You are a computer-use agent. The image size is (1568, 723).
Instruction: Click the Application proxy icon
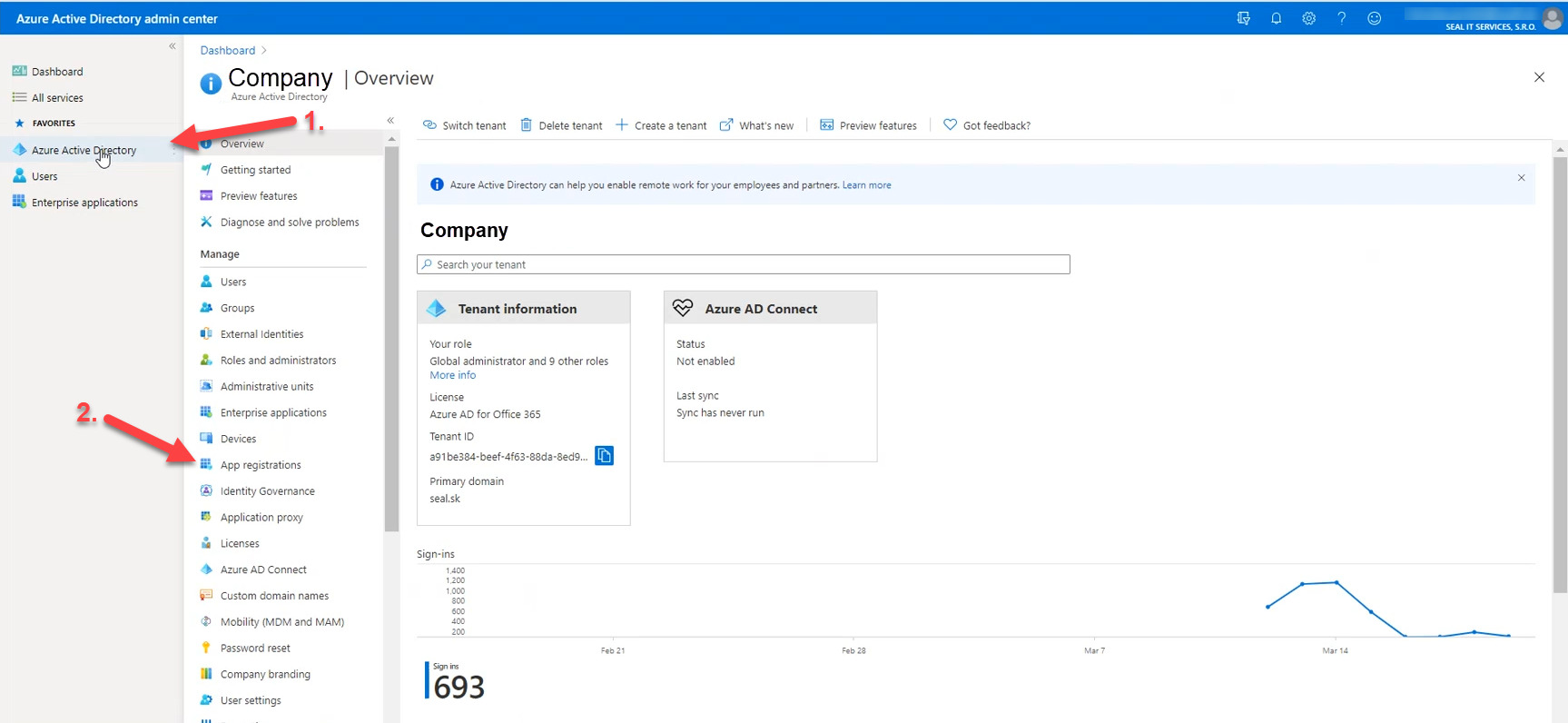[206, 517]
